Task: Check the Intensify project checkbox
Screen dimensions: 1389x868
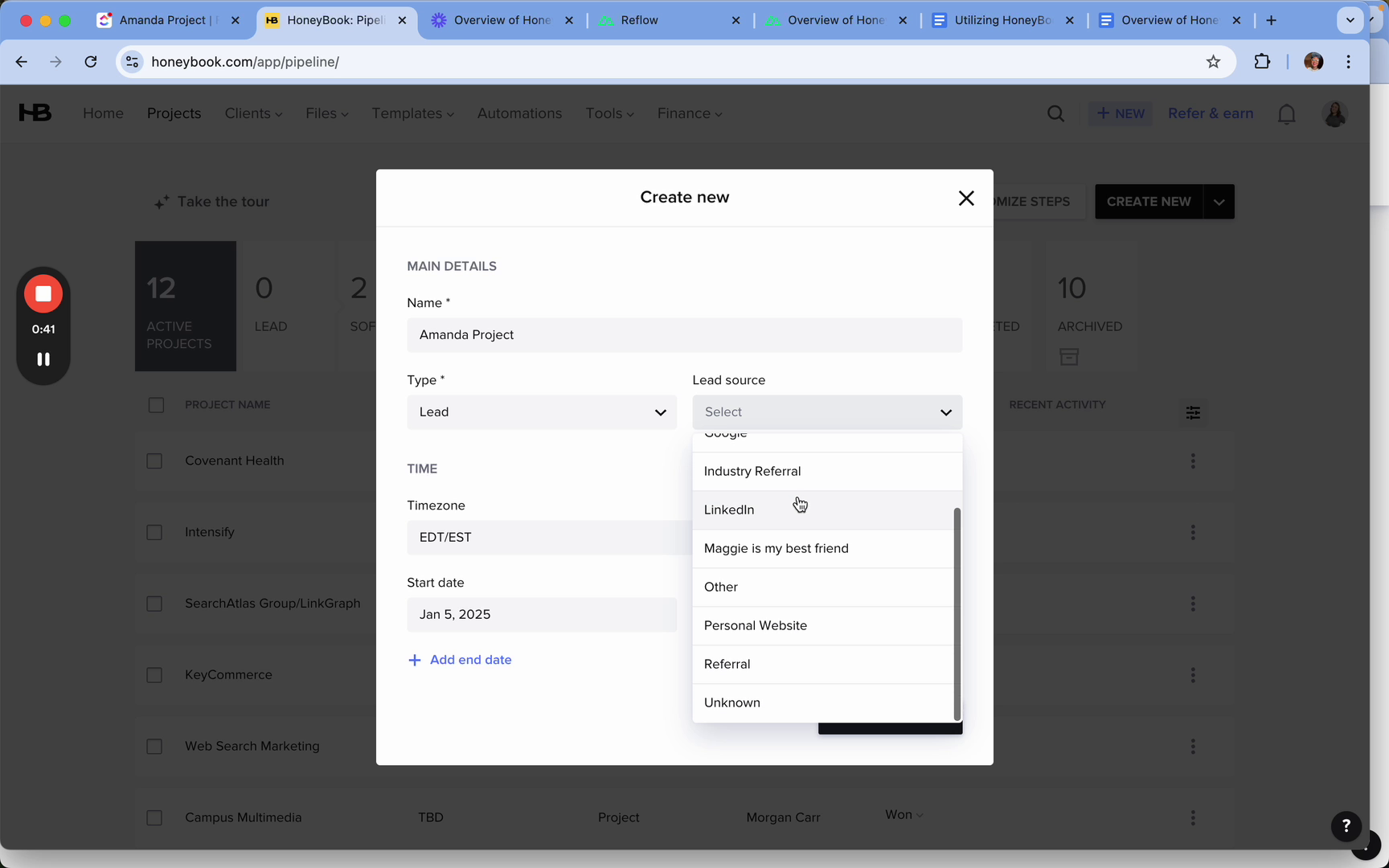Action: click(x=154, y=533)
